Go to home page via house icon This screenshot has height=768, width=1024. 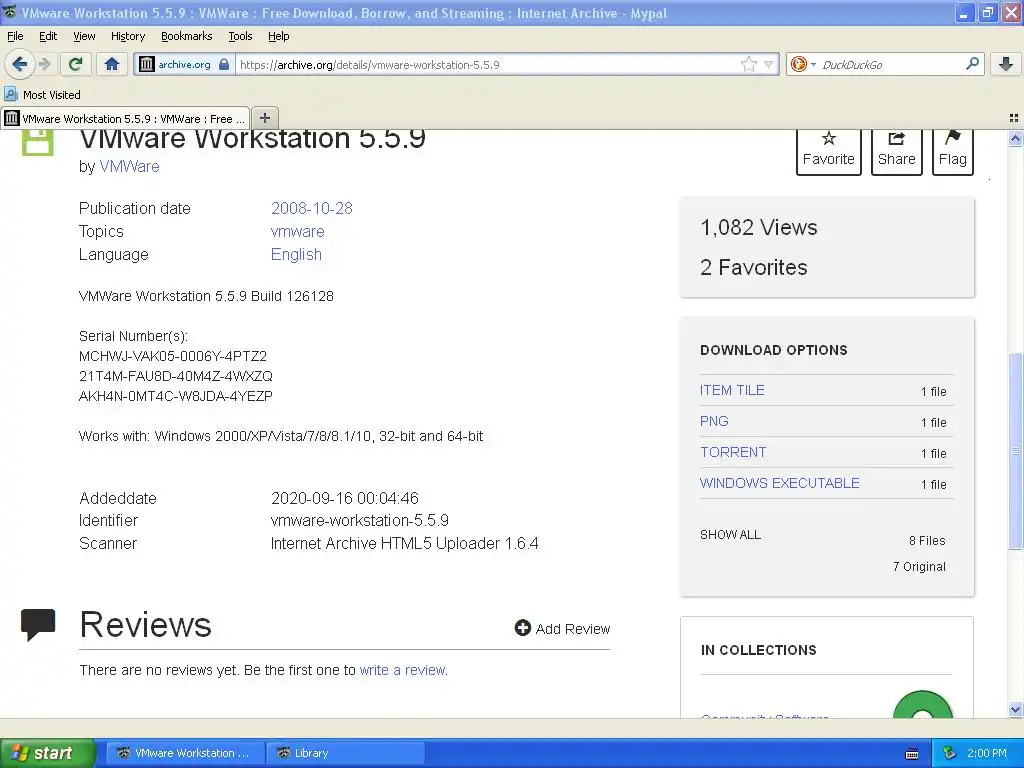click(112, 64)
